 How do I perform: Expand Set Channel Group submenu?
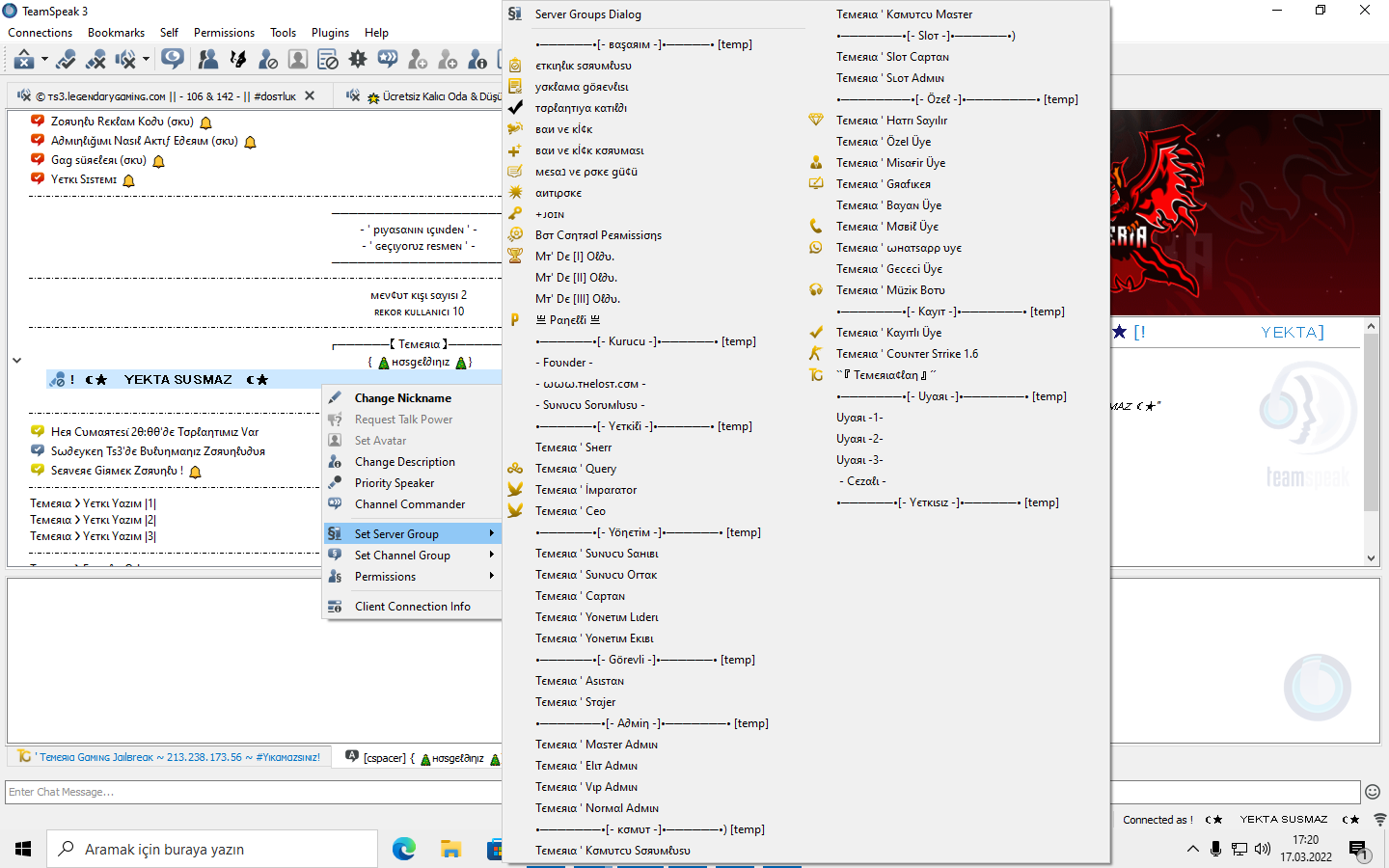(413, 556)
